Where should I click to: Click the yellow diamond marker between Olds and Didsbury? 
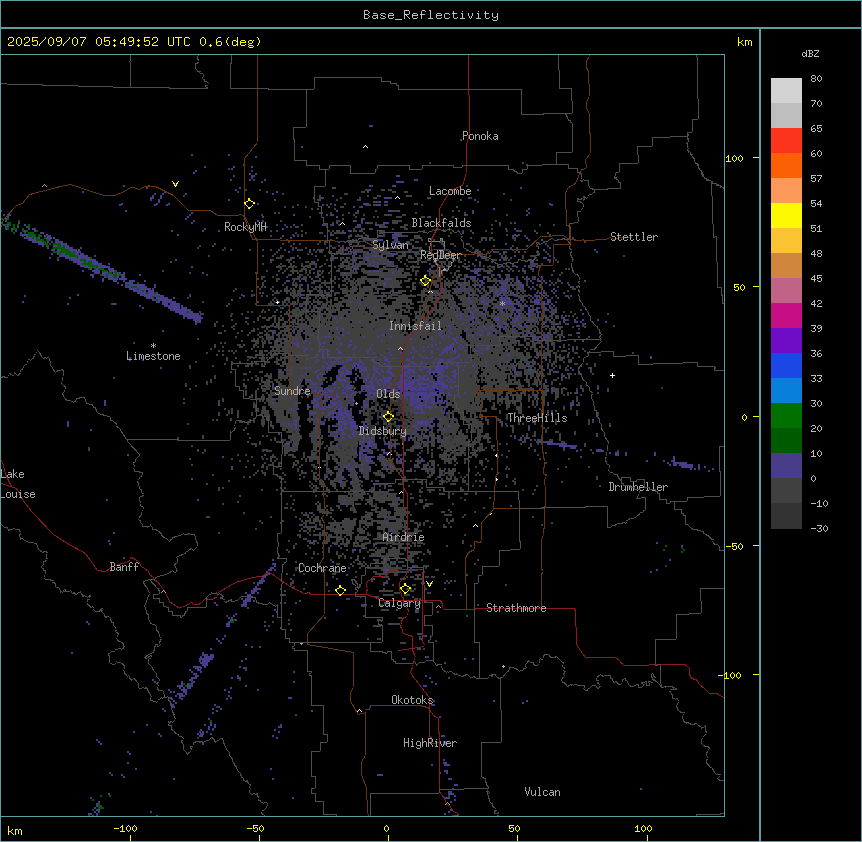coord(388,417)
